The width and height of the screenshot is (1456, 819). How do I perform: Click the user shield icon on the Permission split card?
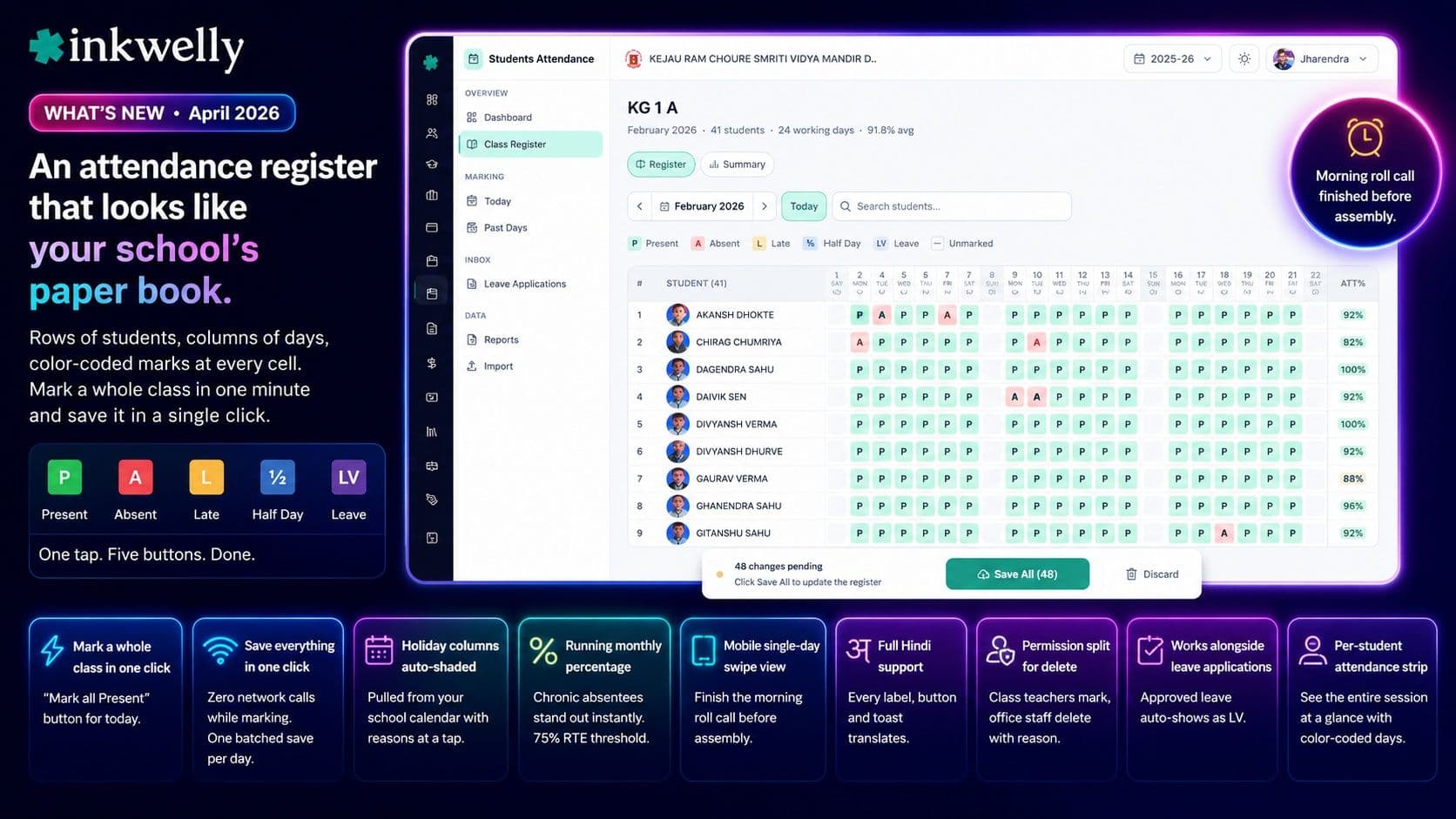tap(1000, 650)
